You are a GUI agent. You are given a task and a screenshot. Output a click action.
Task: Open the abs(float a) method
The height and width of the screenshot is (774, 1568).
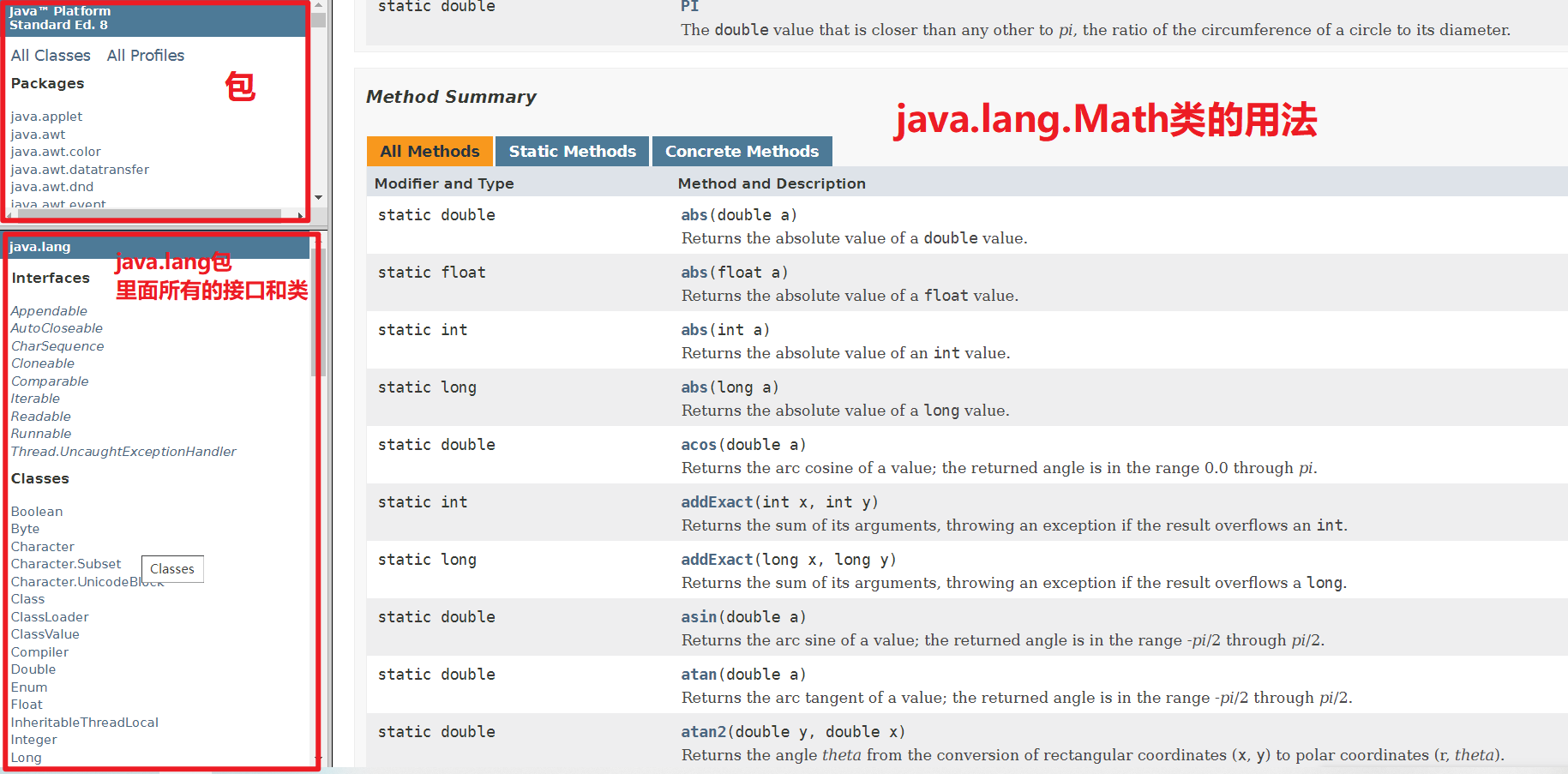click(694, 273)
